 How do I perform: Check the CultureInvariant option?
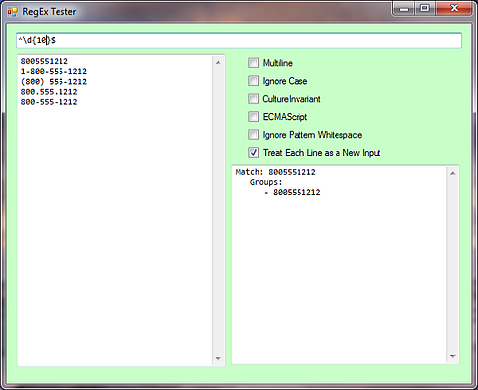(253, 99)
